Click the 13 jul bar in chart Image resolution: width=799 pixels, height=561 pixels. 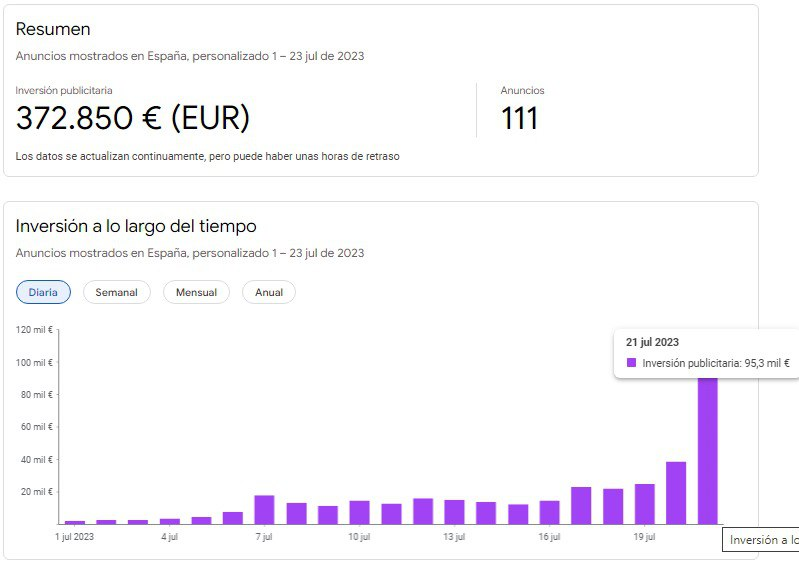(x=454, y=512)
